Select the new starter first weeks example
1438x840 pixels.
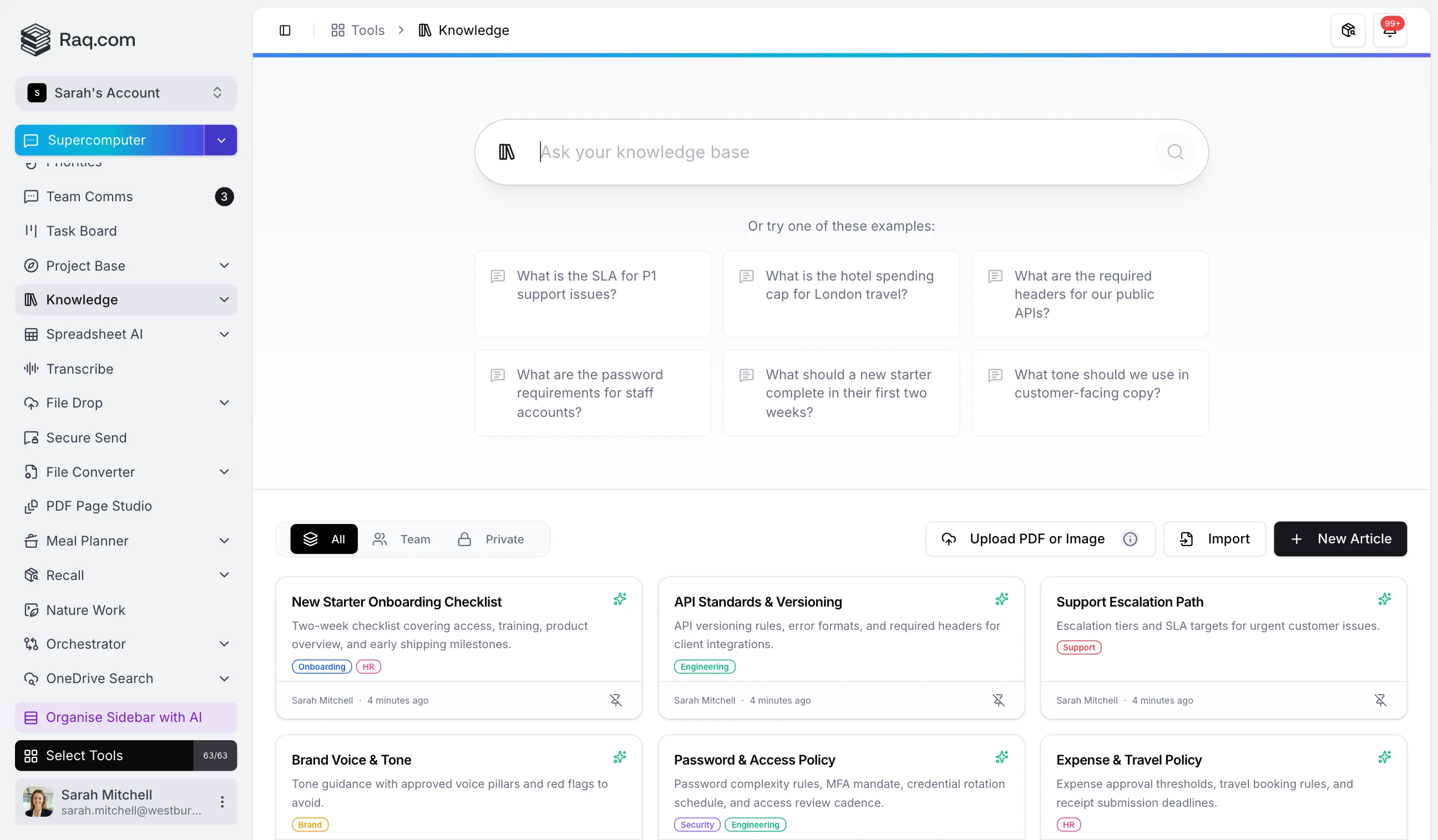click(841, 393)
